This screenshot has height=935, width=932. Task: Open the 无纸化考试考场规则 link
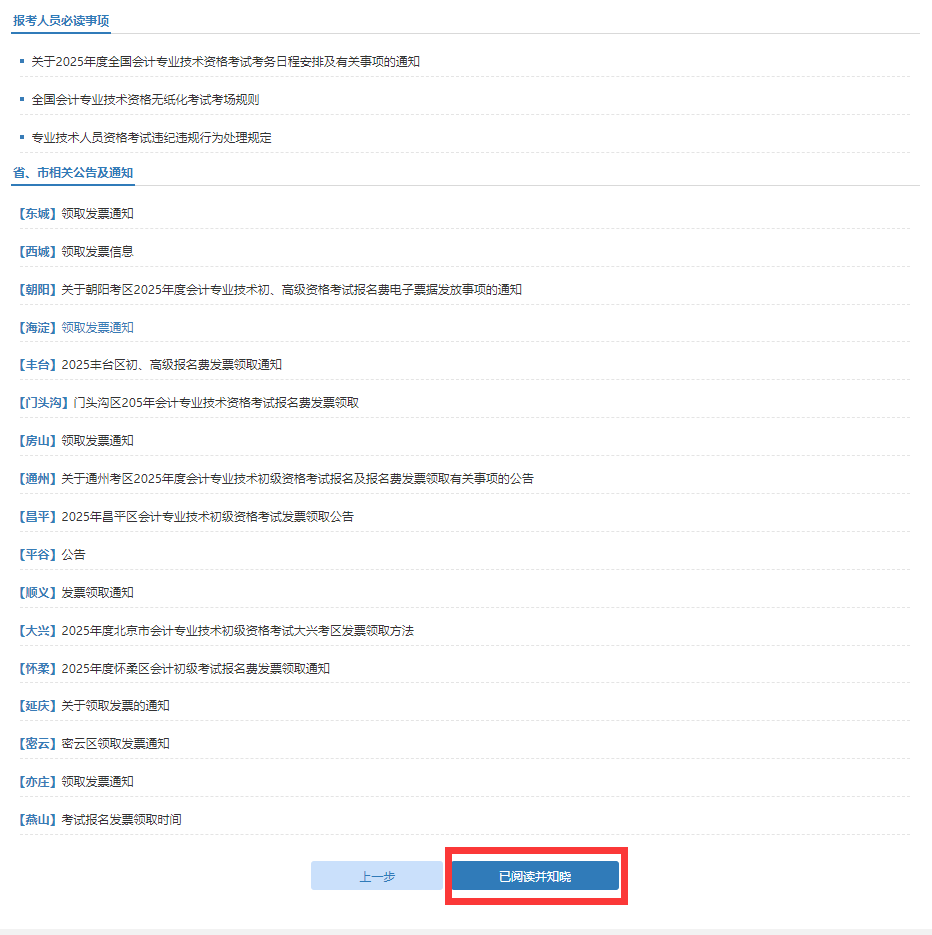coord(145,100)
